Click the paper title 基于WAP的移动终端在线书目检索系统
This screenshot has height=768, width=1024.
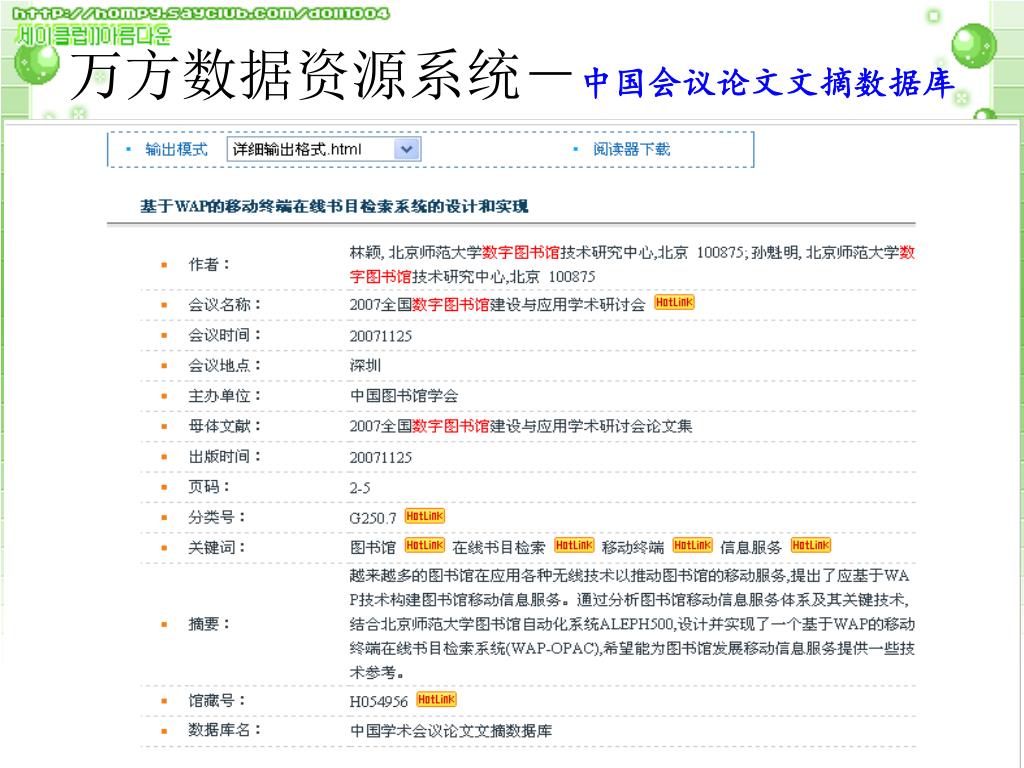[334, 206]
